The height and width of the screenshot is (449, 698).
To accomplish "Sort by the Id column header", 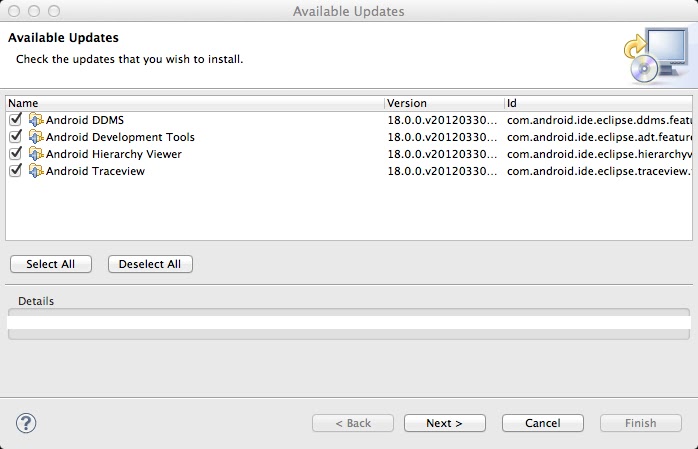I will click(x=598, y=103).
